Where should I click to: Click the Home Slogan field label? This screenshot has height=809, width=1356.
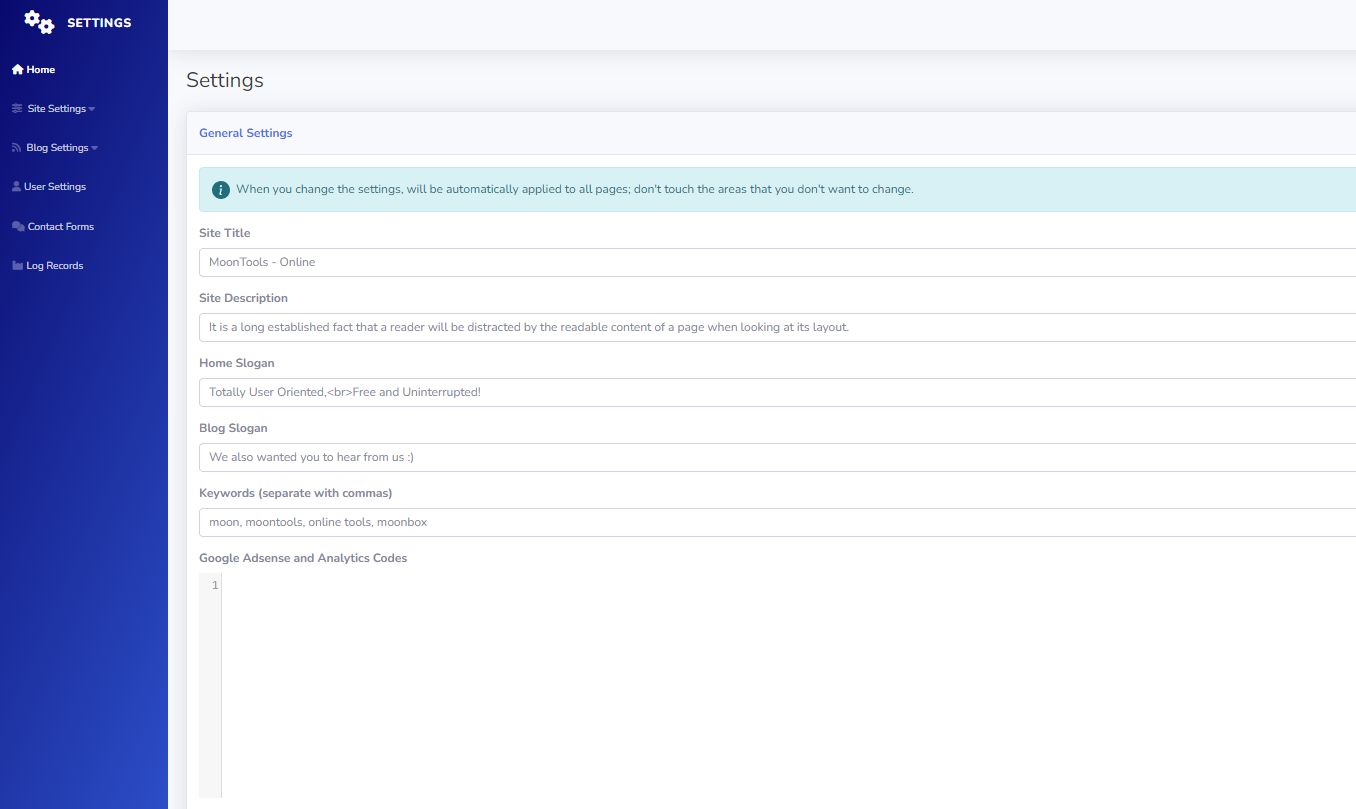[237, 363]
